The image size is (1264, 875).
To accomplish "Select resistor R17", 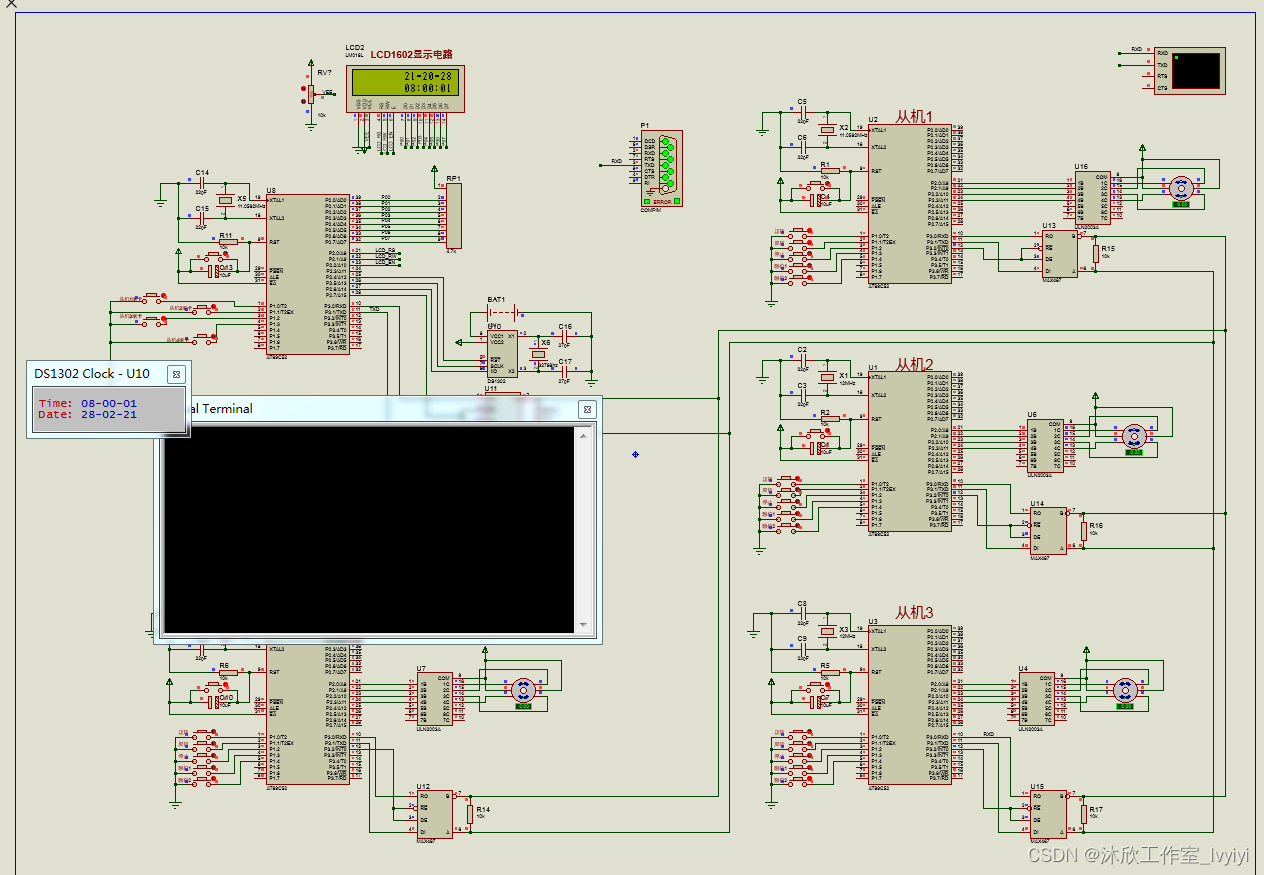I will point(1084,813).
